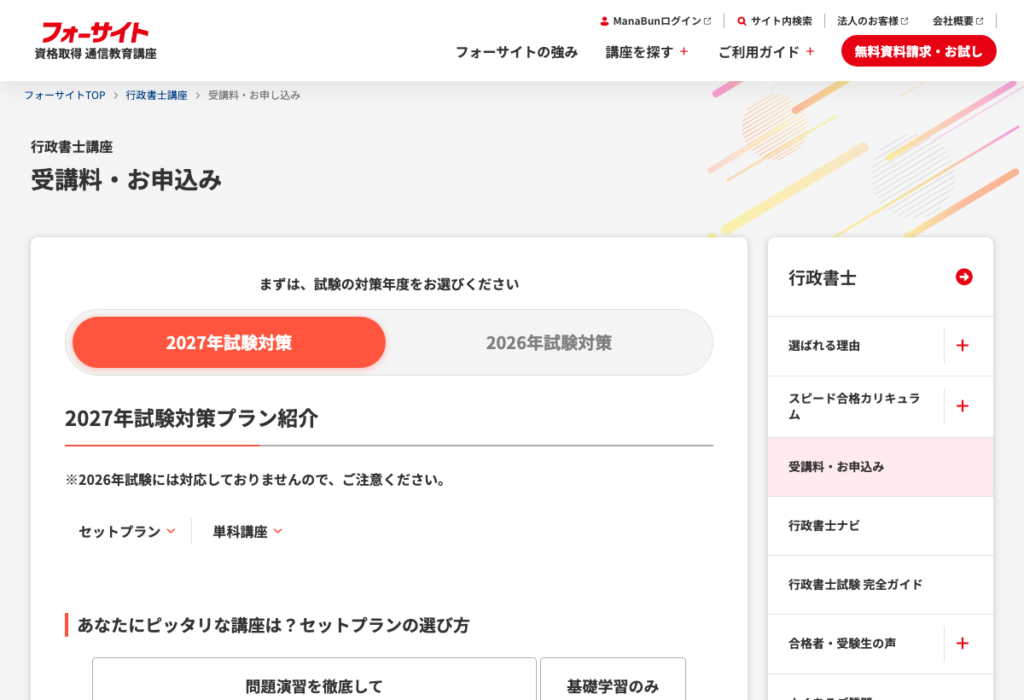This screenshot has height=700, width=1024.
Task: Click the 2027年試験対策プラン紹介 heading
Action: (x=191, y=419)
